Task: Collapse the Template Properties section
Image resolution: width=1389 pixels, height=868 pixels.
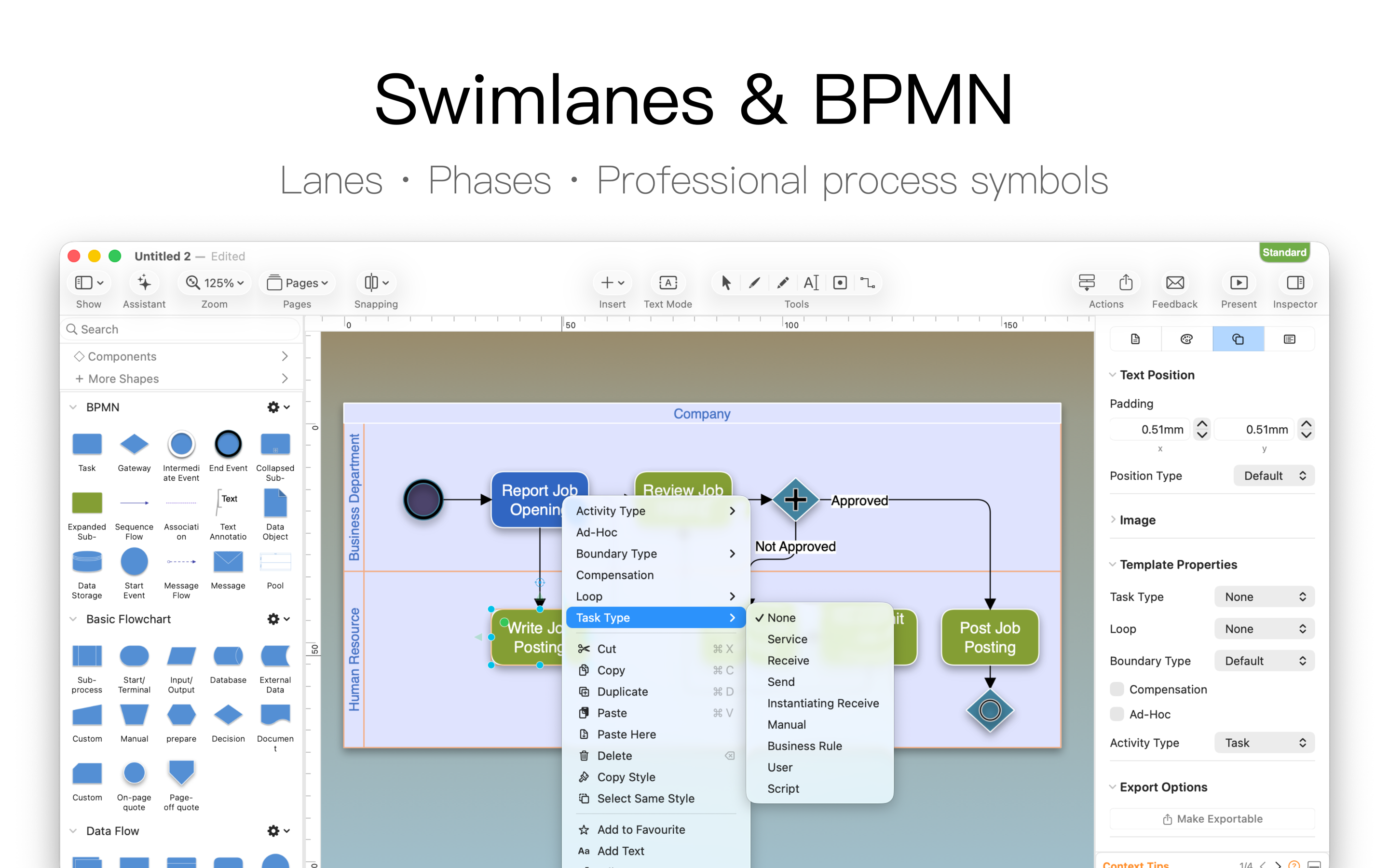Action: click(1113, 565)
